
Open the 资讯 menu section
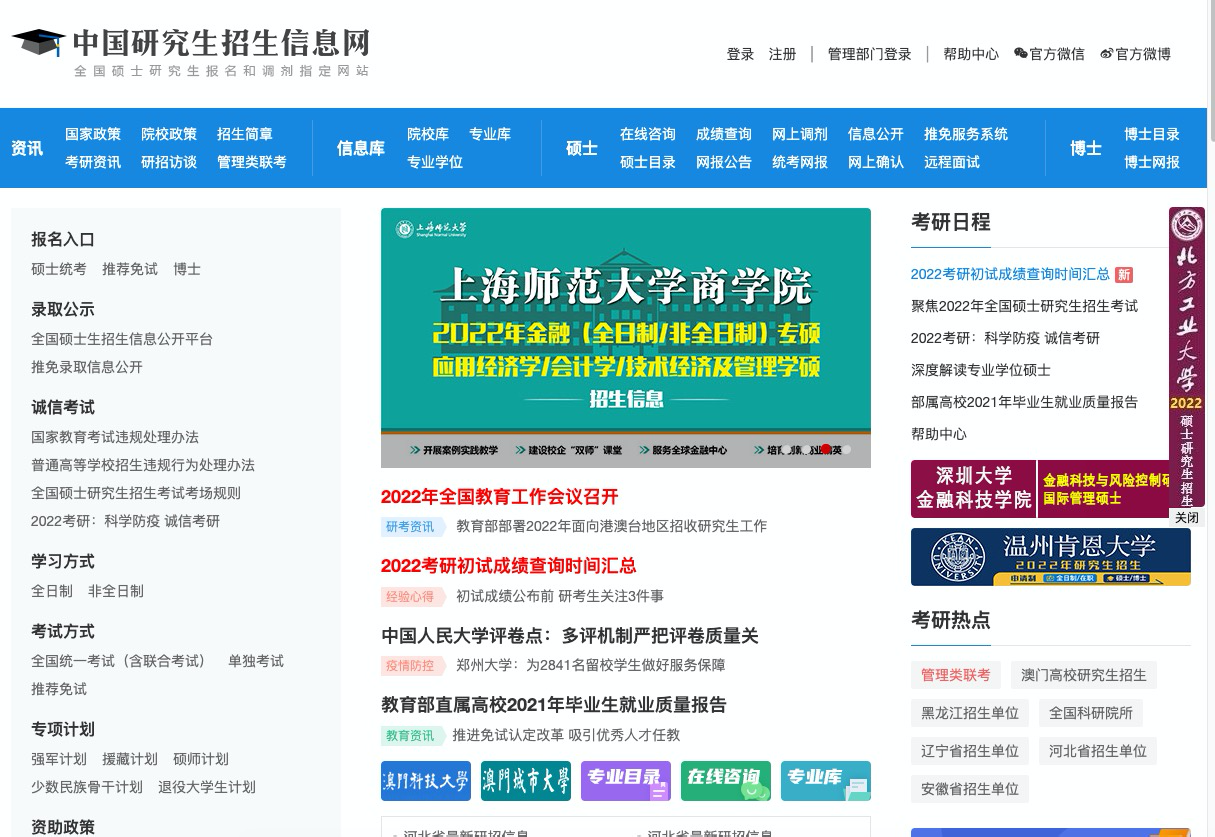tap(26, 148)
